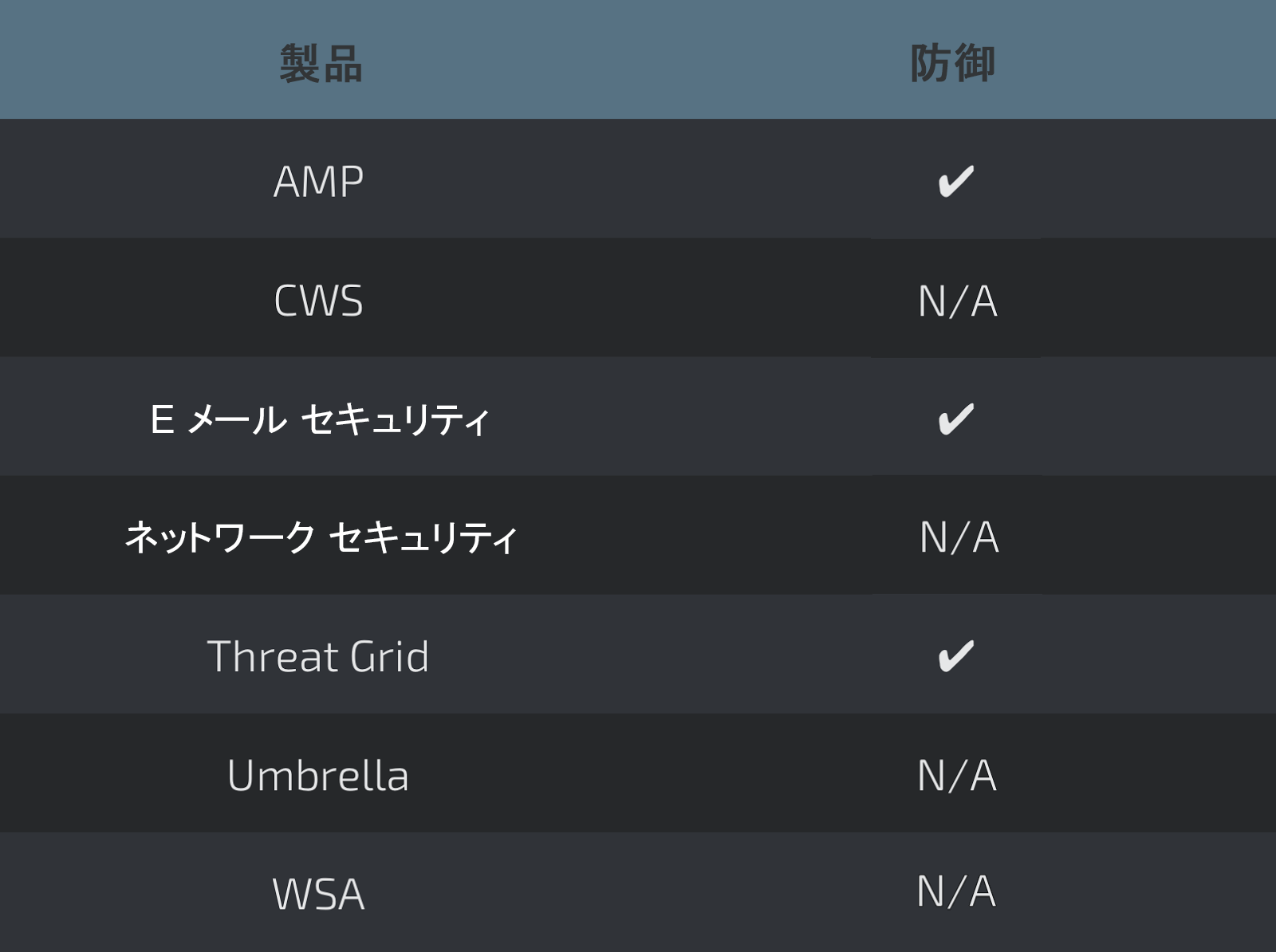Image resolution: width=1276 pixels, height=952 pixels.
Task: Click the word メール in the table
Action: (237, 419)
